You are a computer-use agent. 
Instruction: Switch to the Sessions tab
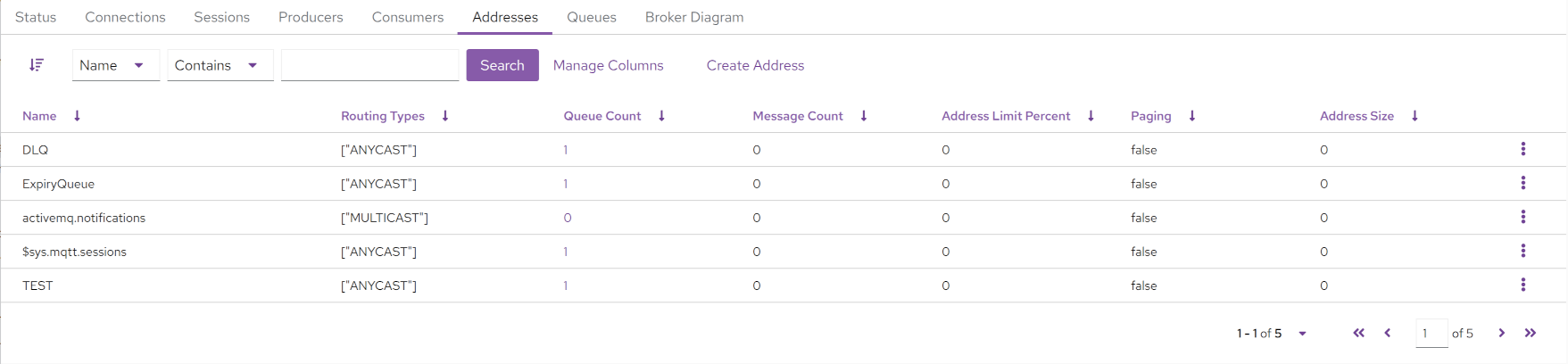click(221, 17)
